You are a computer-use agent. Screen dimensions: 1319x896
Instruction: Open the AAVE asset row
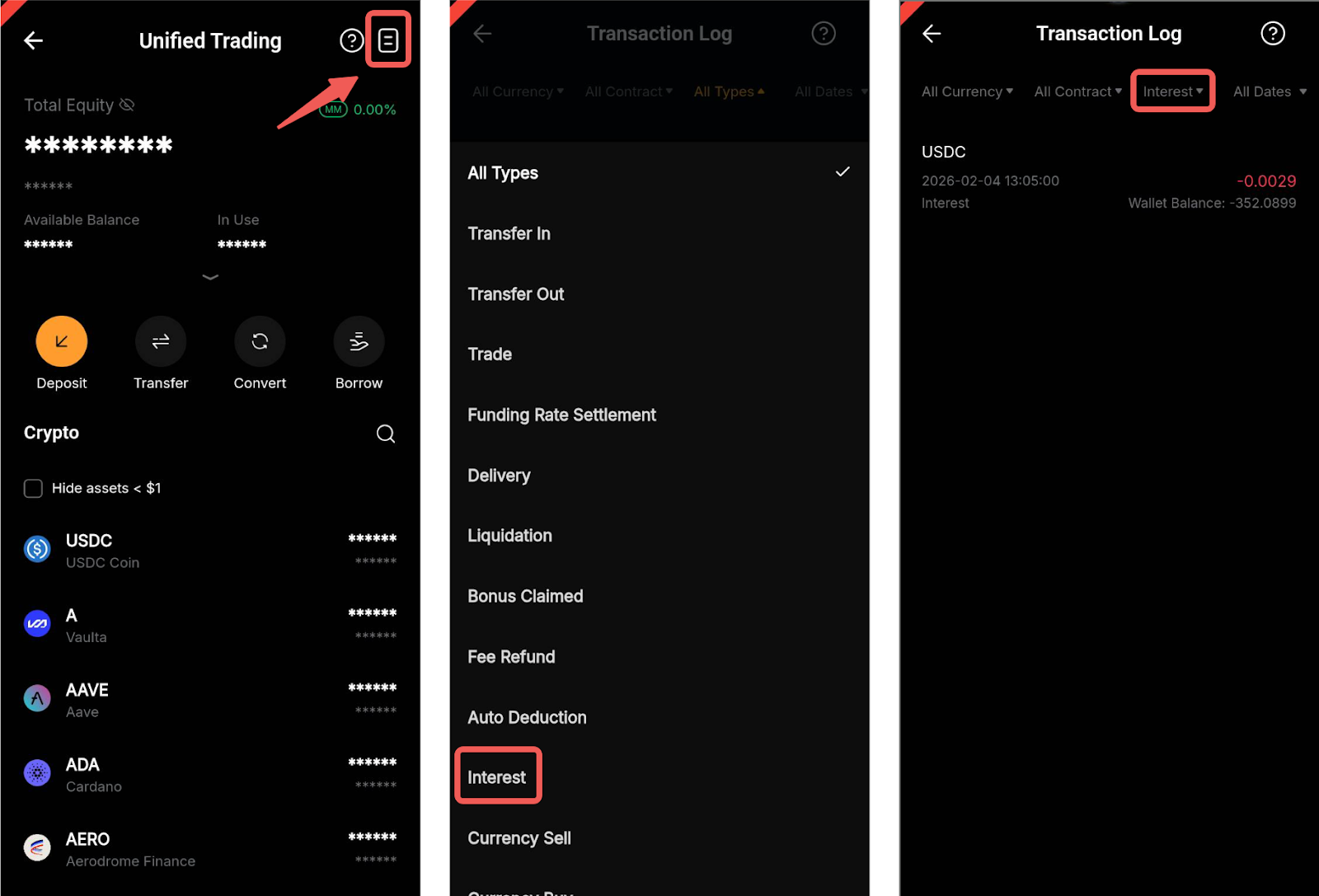click(210, 699)
